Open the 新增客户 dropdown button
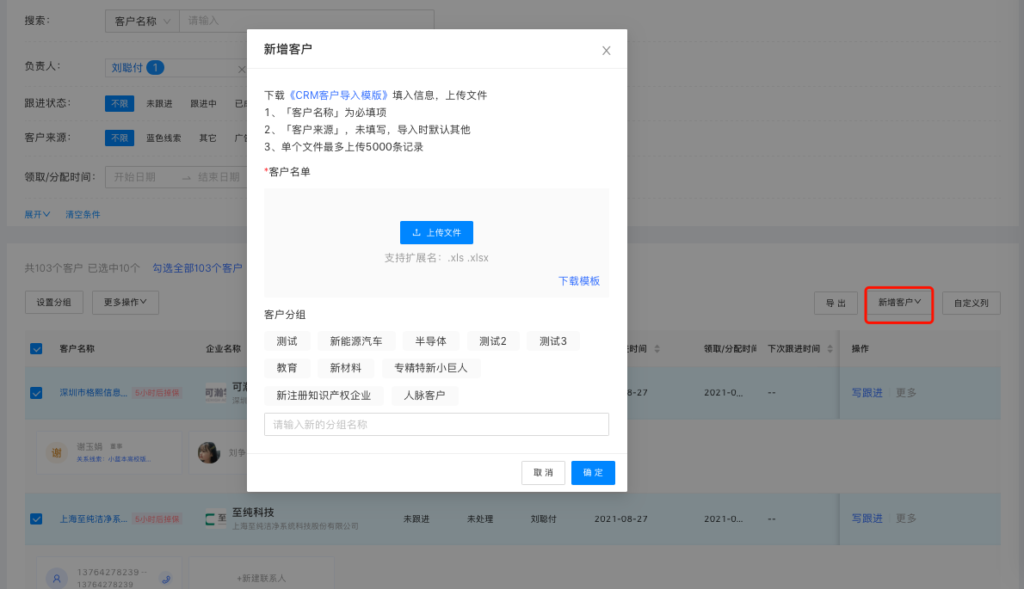The image size is (1024, 589). pyautogui.click(x=899, y=302)
